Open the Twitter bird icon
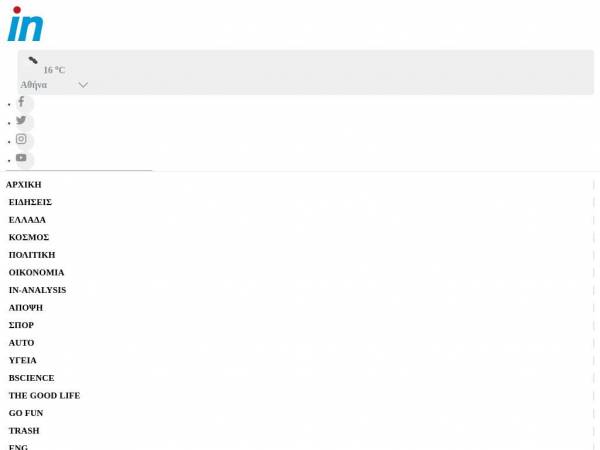 coord(21,120)
